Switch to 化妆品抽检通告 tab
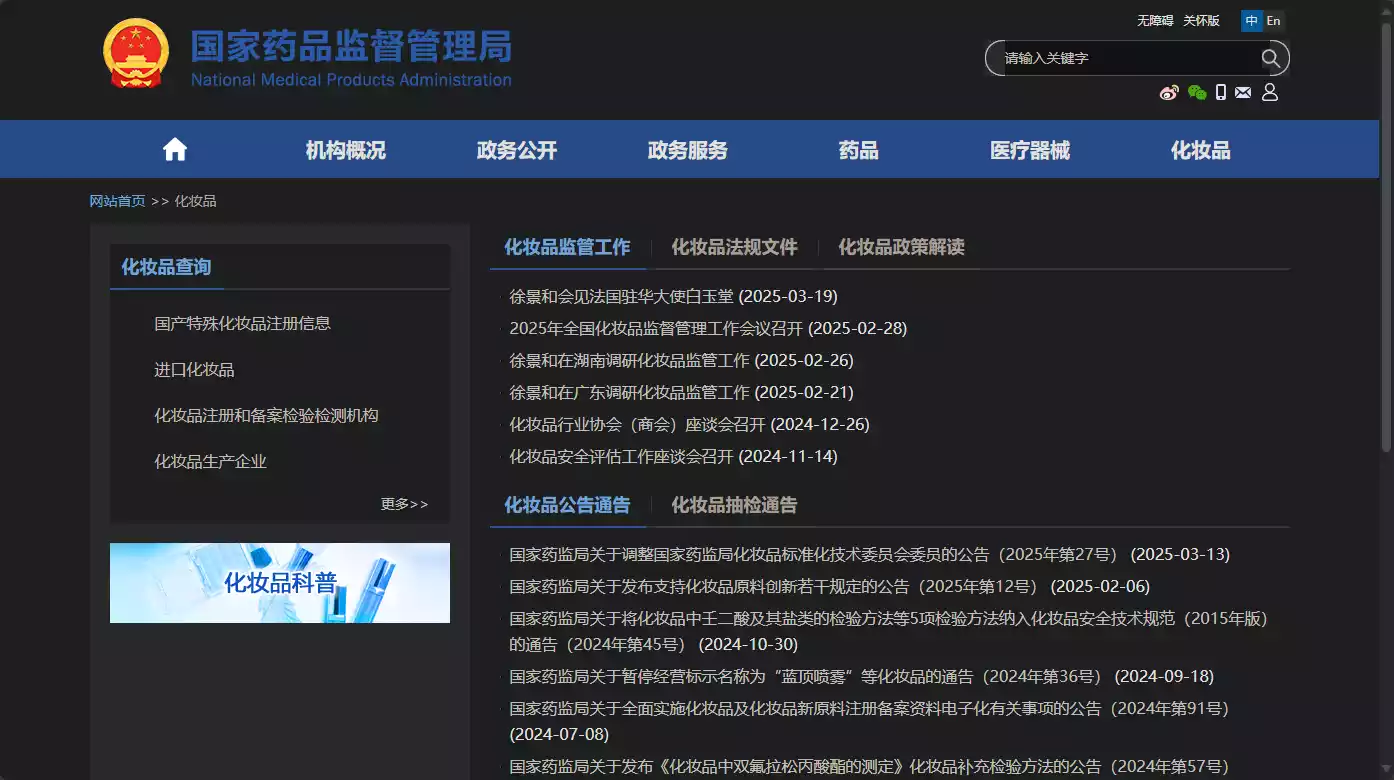1394x780 pixels. [x=733, y=505]
